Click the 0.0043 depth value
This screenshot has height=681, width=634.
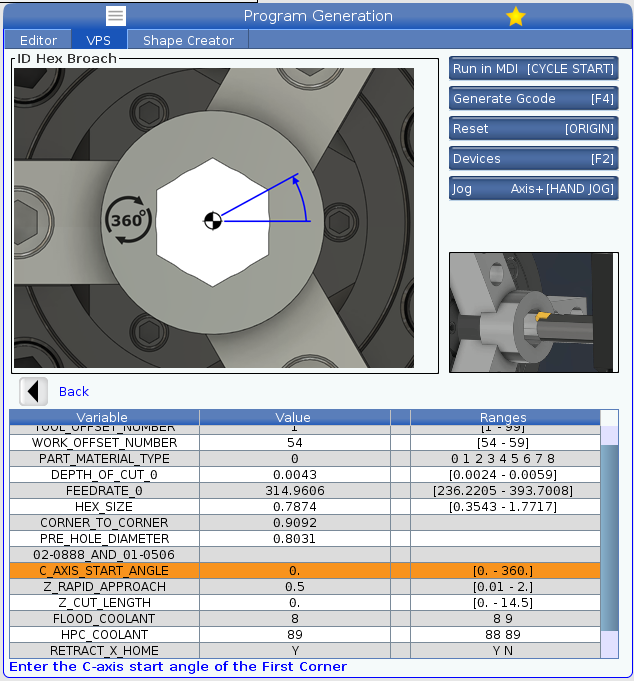[294, 475]
